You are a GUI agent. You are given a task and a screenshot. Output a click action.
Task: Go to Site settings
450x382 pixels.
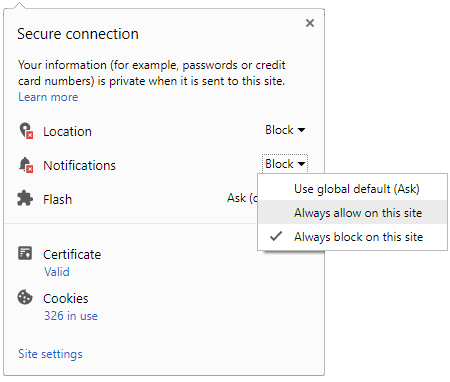(50, 354)
